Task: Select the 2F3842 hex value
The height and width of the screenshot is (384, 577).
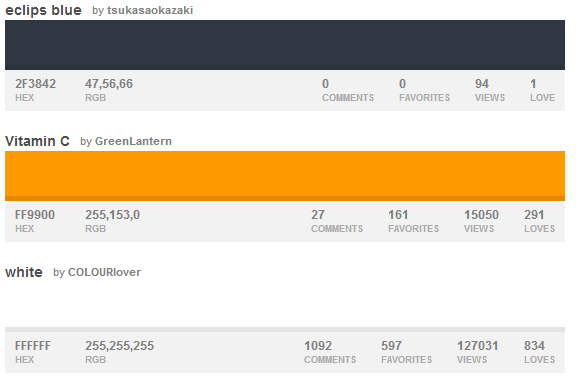Action: click(35, 84)
